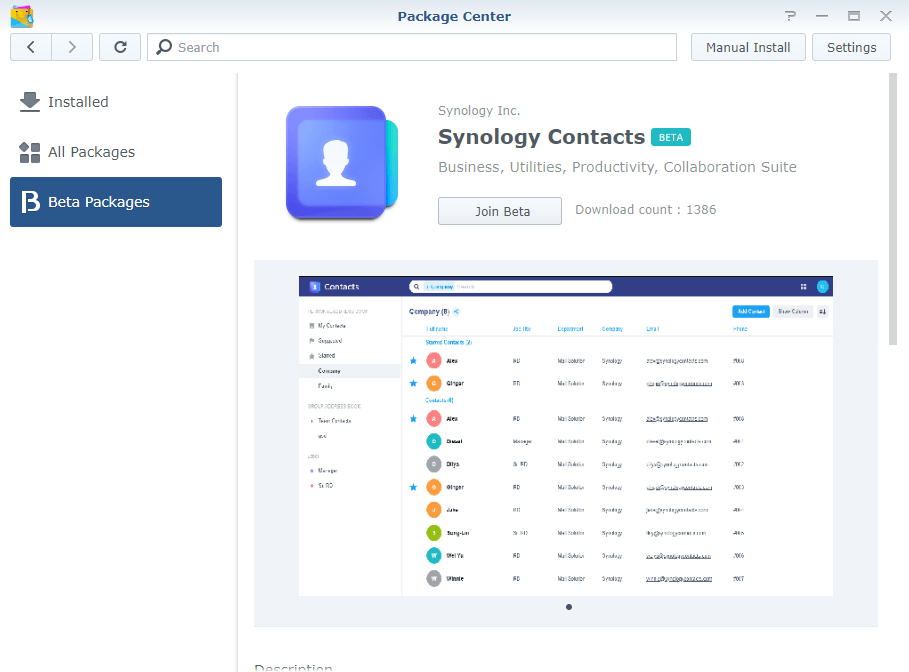Maximize the Package Center window
The image size is (909, 672).
[854, 16]
